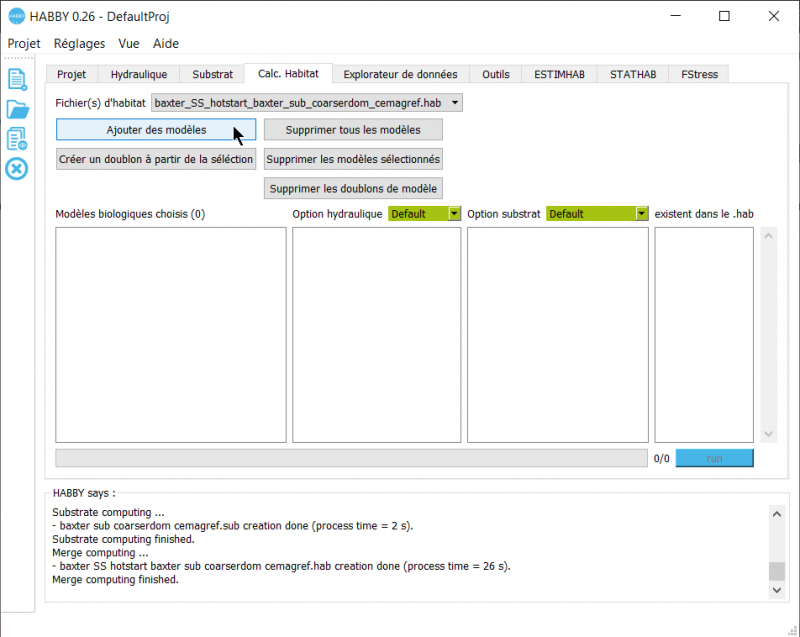Switch to the ESTIMHAB tab
The height and width of the screenshot is (637, 800).
(x=558, y=73)
